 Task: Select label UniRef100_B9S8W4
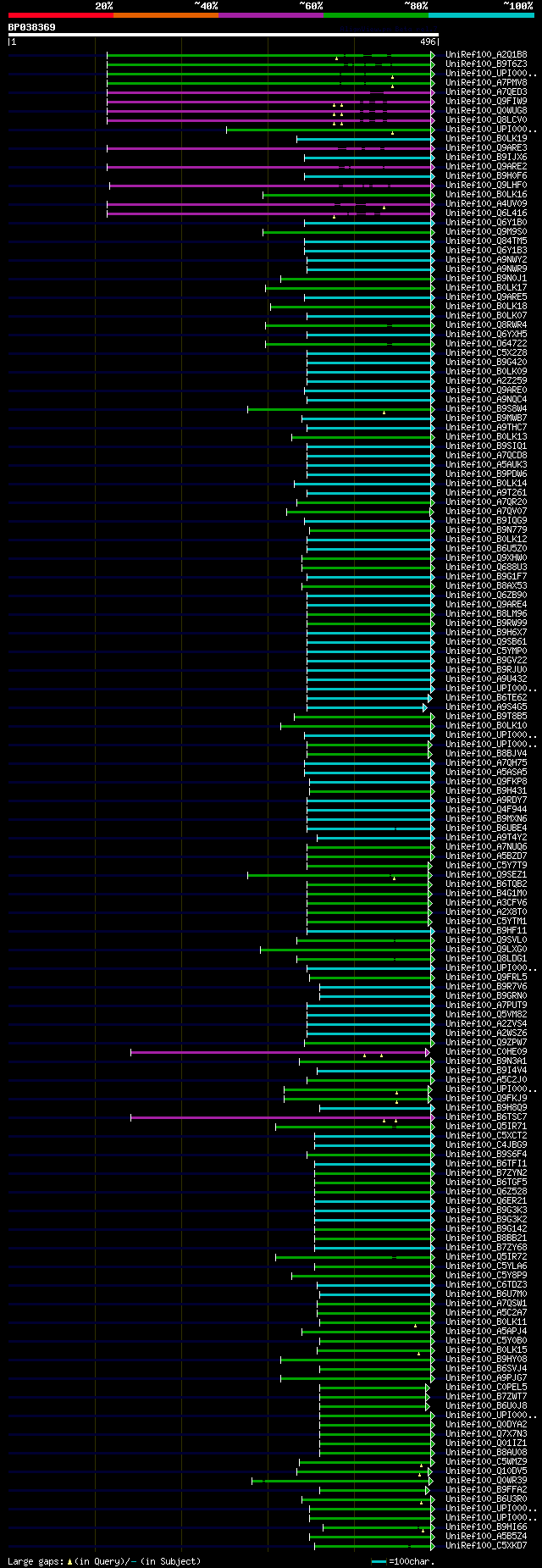pos(486,409)
